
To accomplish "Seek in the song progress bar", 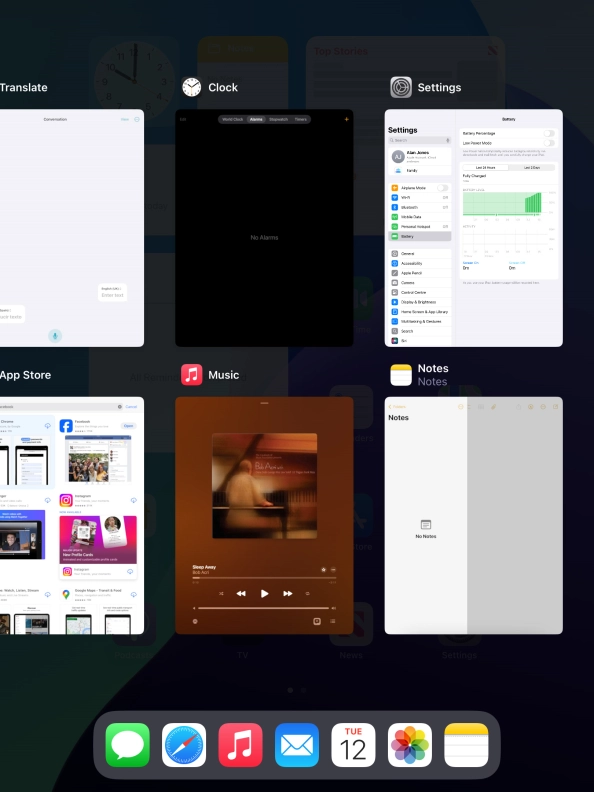I will point(264,578).
